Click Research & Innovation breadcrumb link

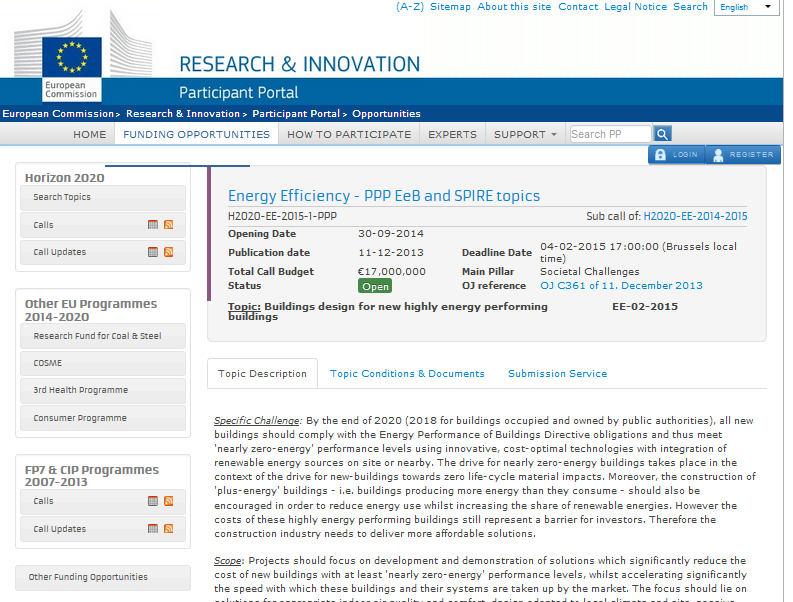click(x=183, y=113)
